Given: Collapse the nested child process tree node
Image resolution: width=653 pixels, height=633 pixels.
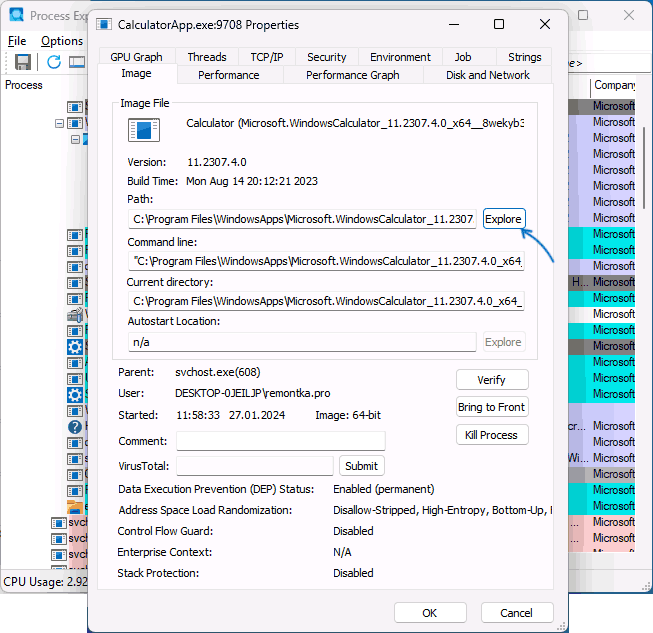Looking at the screenshot, I should pyautogui.click(x=75, y=140).
